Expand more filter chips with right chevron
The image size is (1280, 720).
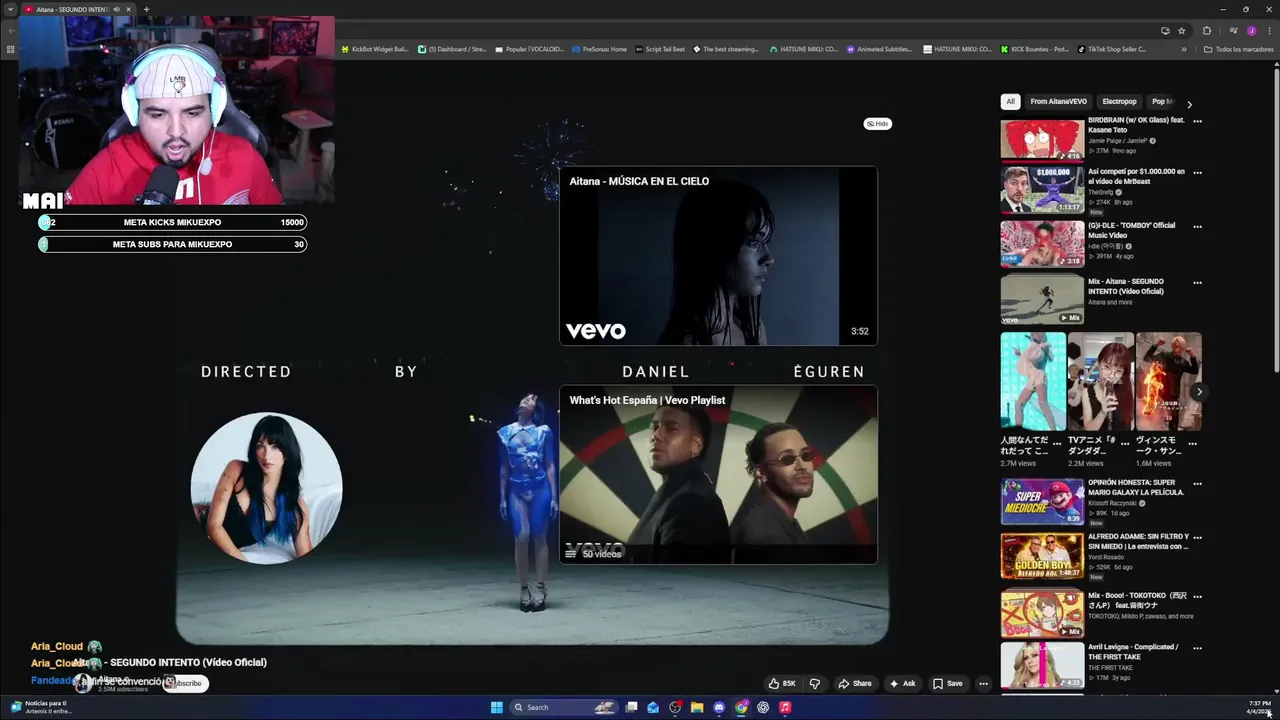pos(1189,104)
